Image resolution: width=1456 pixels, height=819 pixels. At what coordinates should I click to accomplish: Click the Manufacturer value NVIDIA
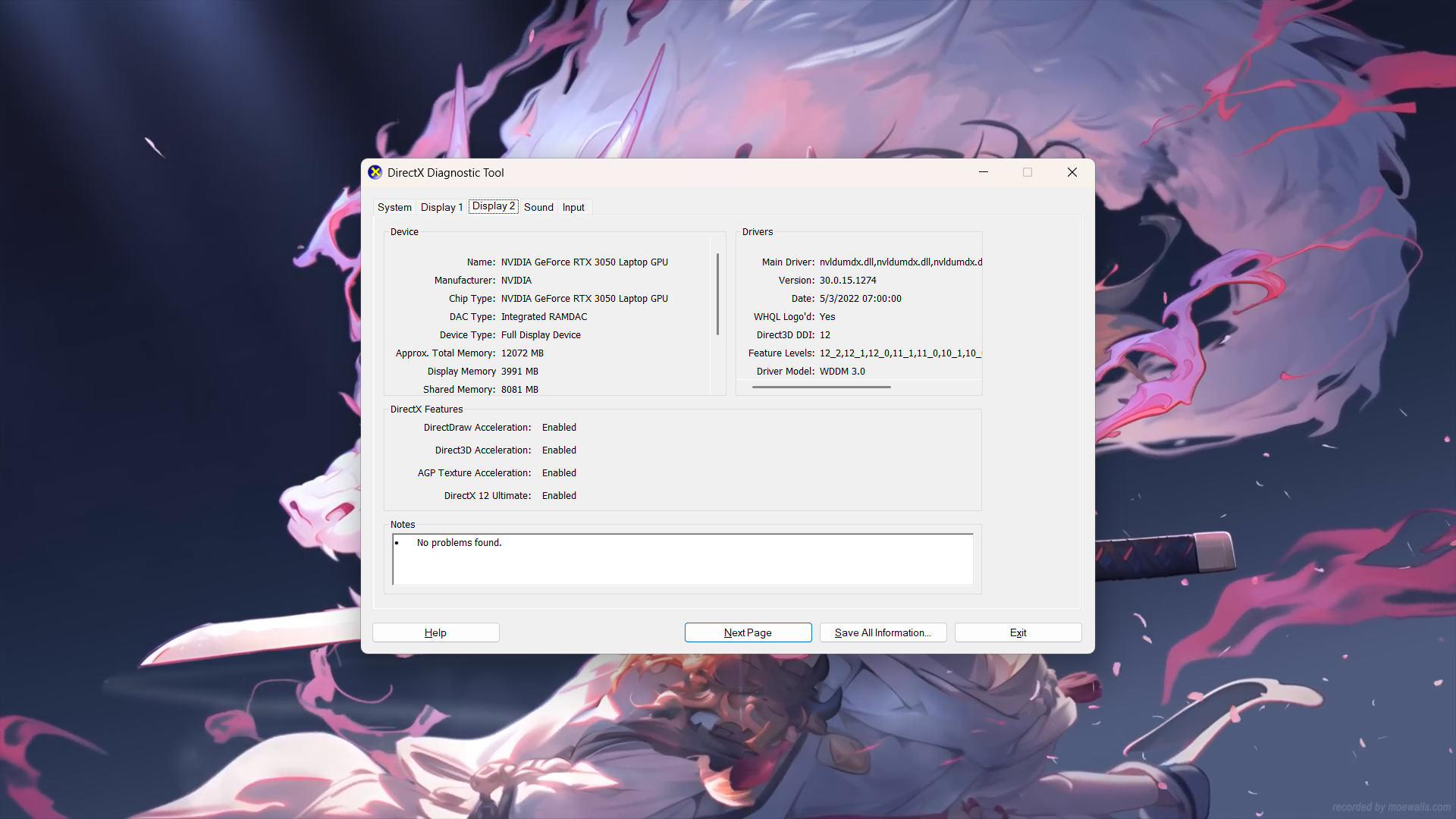[516, 281]
